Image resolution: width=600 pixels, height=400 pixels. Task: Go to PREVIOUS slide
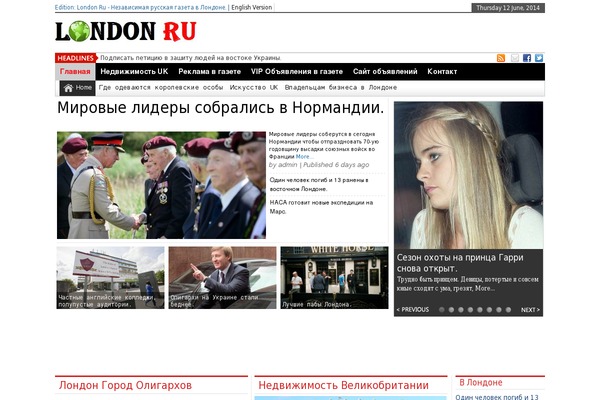(x=412, y=310)
